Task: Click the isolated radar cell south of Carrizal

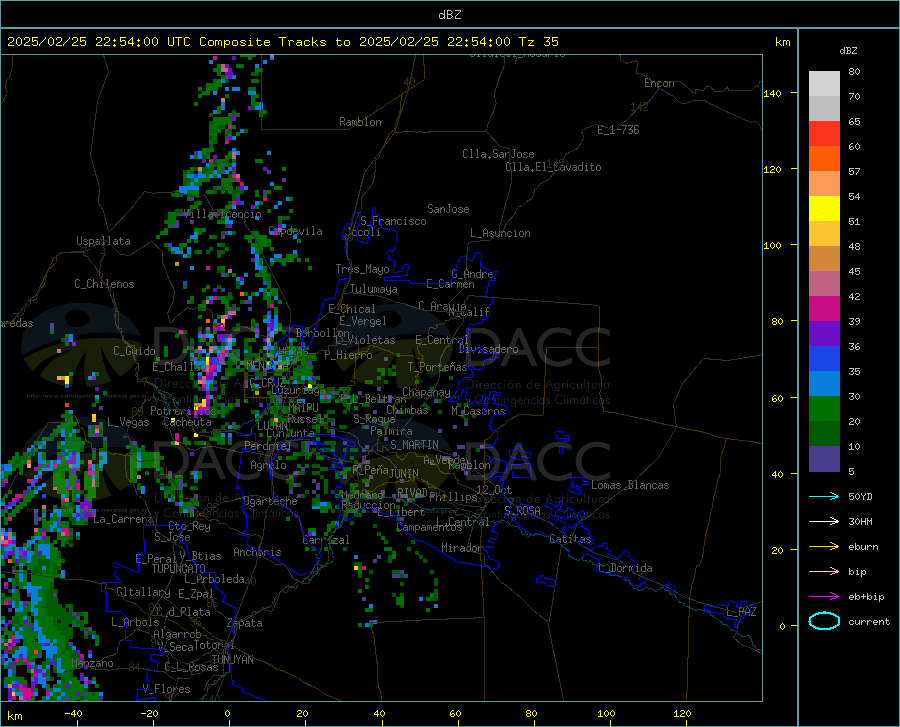Action: (x=358, y=567)
